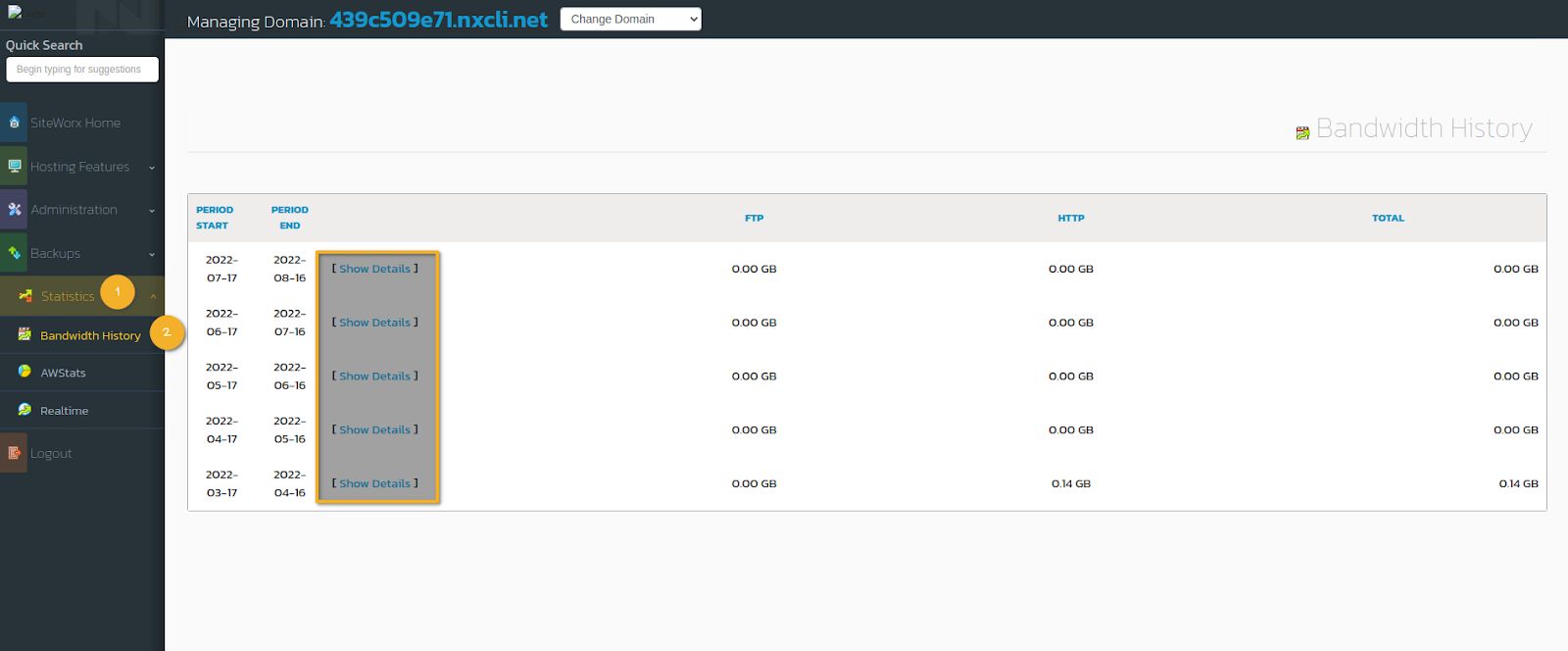Click the Backups icon in sidebar
The height and width of the screenshot is (651, 1568).
tap(14, 253)
